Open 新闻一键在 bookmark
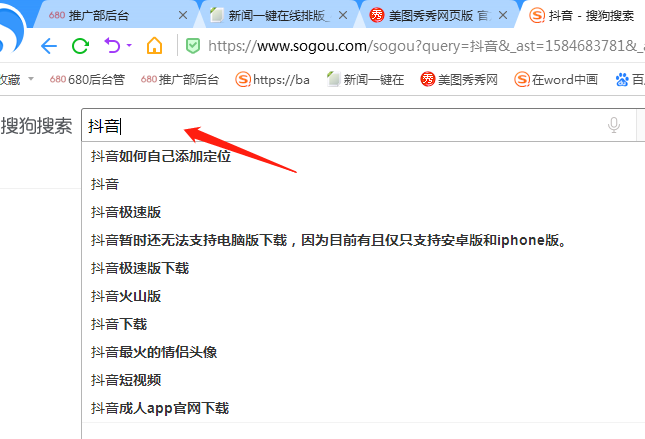This screenshot has height=439, width=645. click(365, 79)
